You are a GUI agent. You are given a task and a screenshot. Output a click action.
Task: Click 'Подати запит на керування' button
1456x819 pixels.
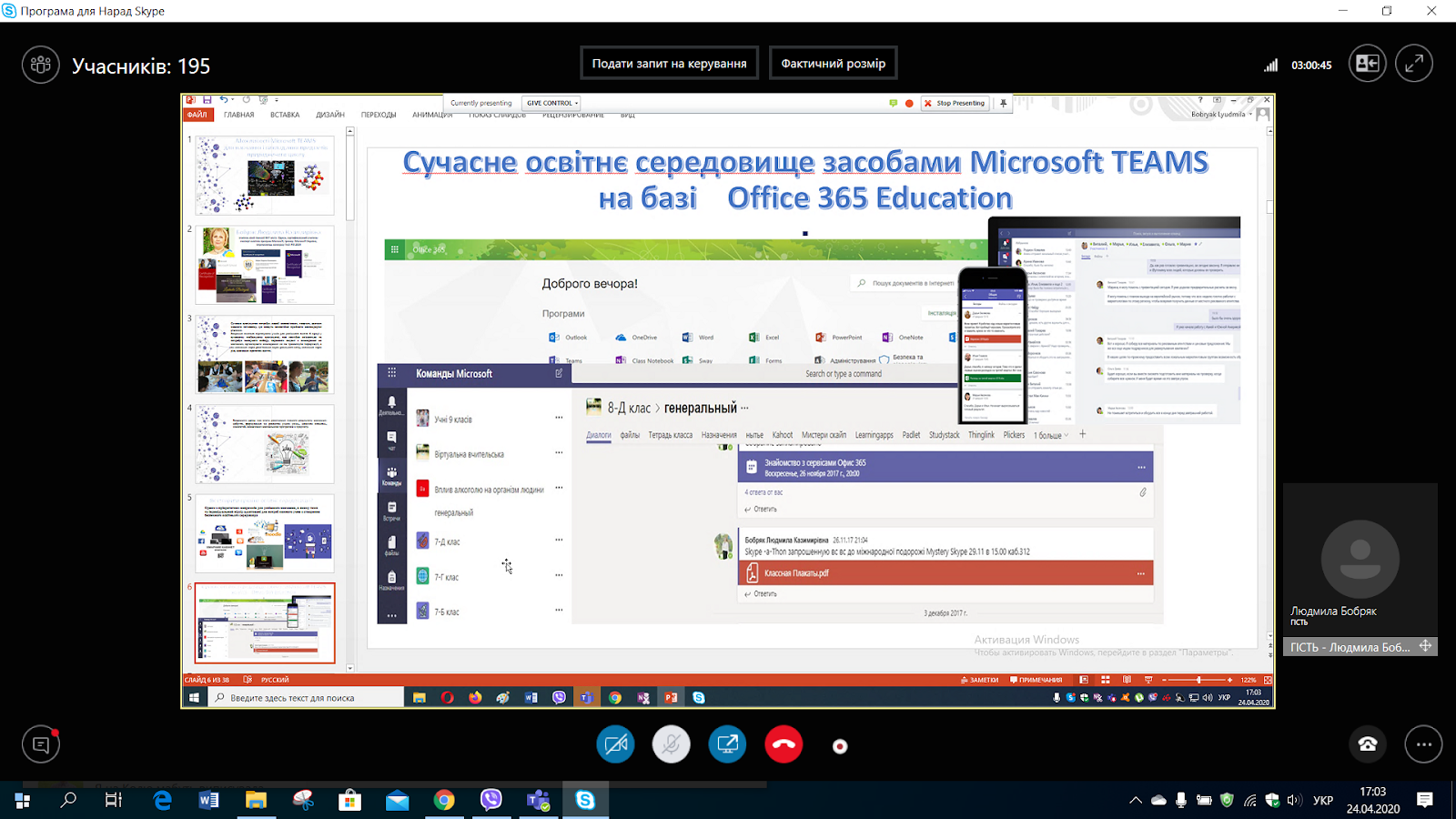(x=669, y=64)
